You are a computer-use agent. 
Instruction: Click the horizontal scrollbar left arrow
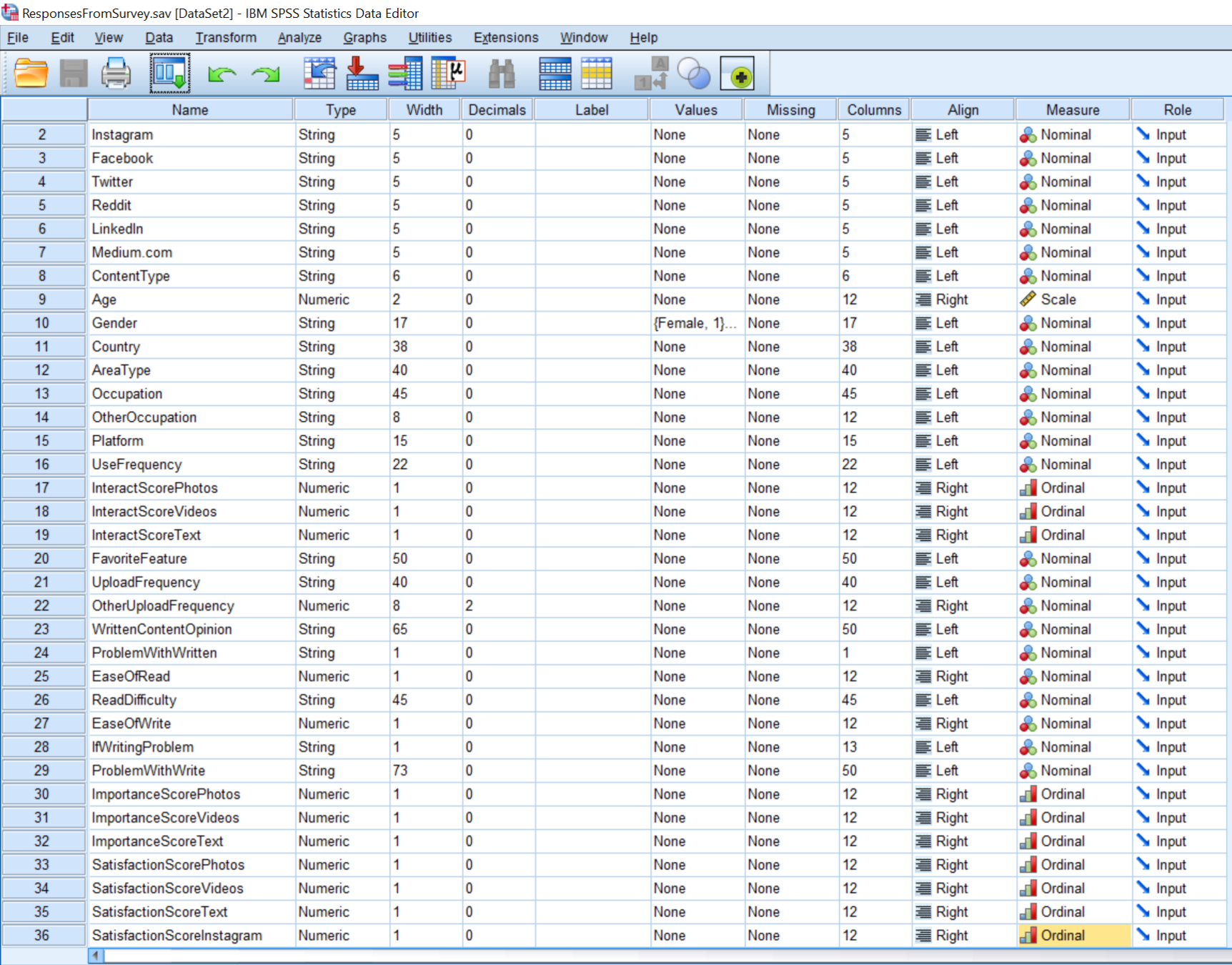click(x=96, y=956)
